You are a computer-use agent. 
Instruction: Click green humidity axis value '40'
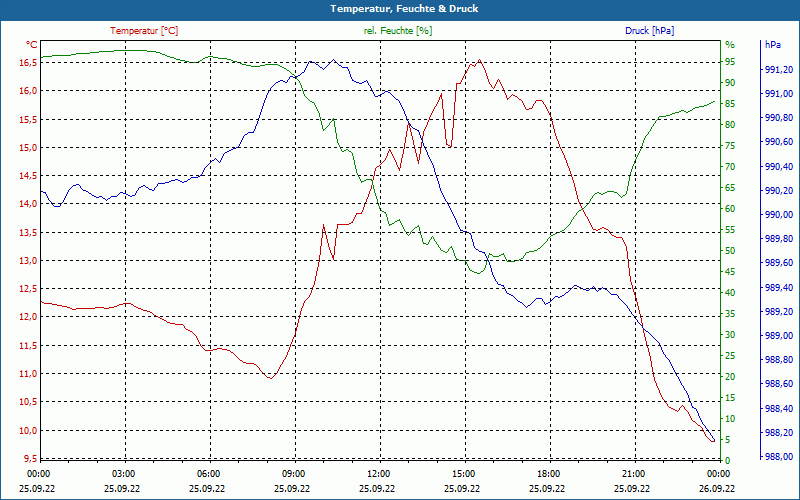(730, 292)
